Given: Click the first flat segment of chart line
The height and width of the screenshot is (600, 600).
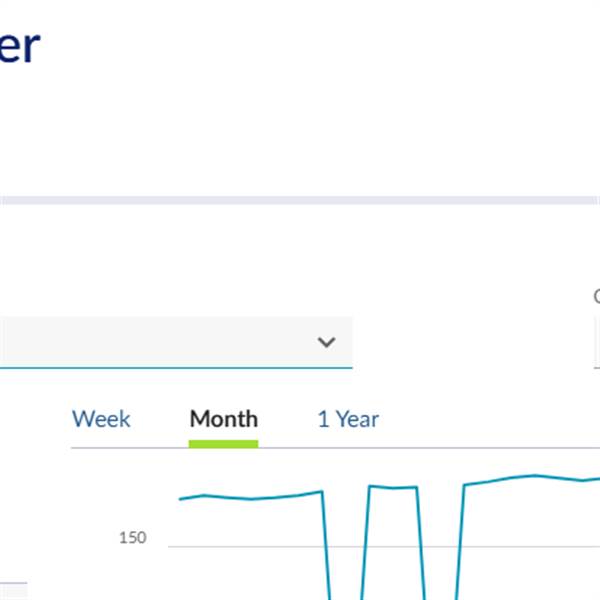Looking at the screenshot, I should (251, 497).
